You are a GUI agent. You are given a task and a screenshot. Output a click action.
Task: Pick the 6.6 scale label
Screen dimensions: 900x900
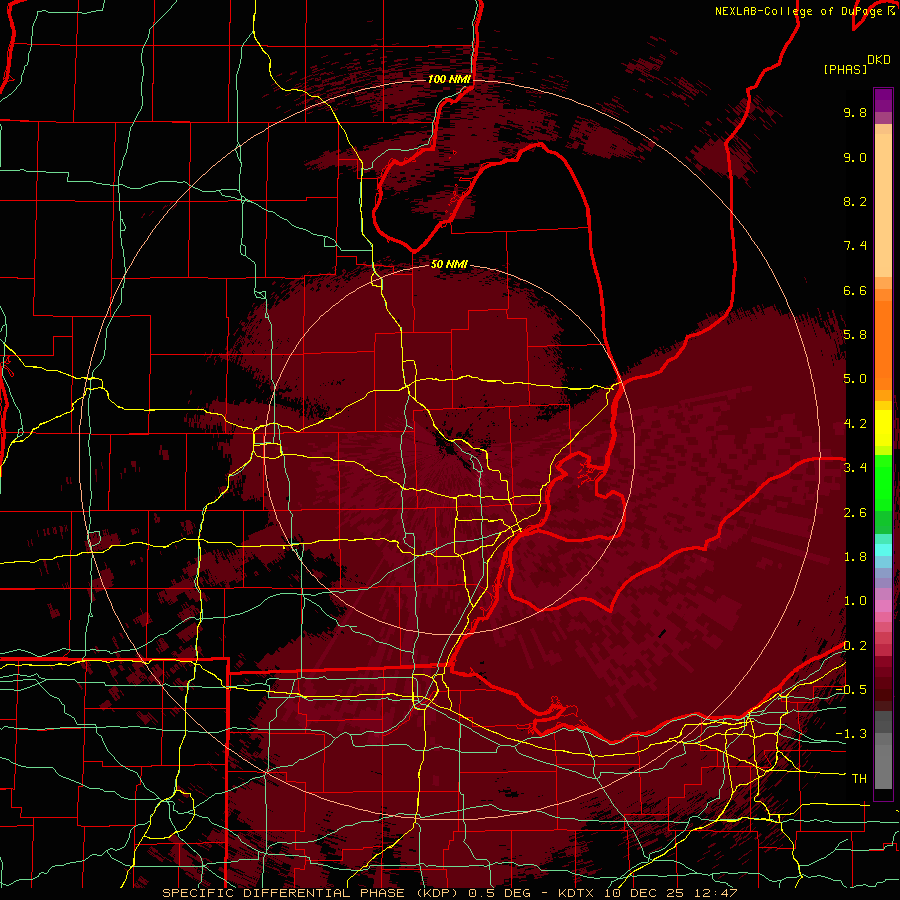[855, 290]
